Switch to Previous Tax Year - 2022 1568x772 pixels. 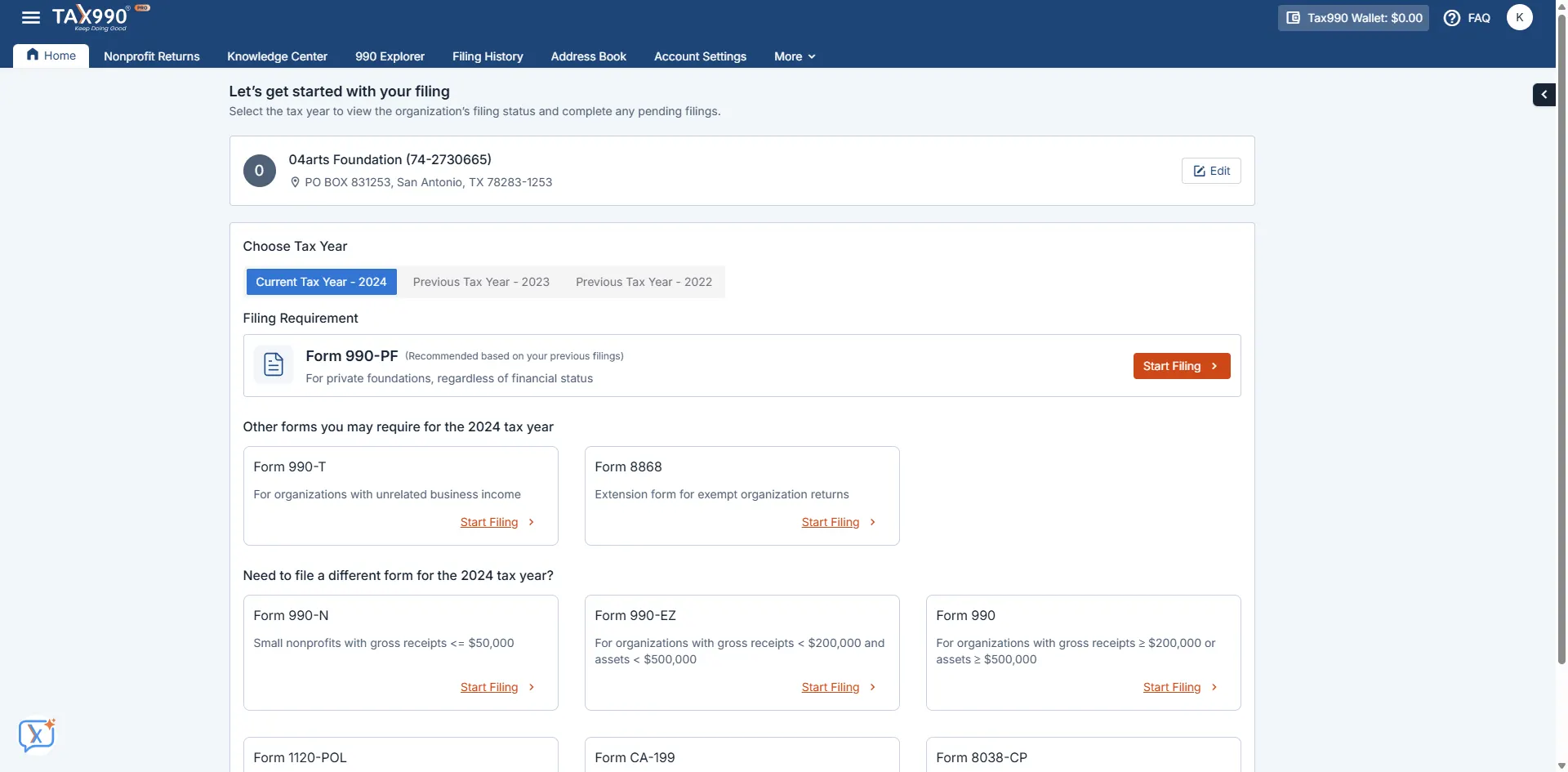click(x=644, y=282)
